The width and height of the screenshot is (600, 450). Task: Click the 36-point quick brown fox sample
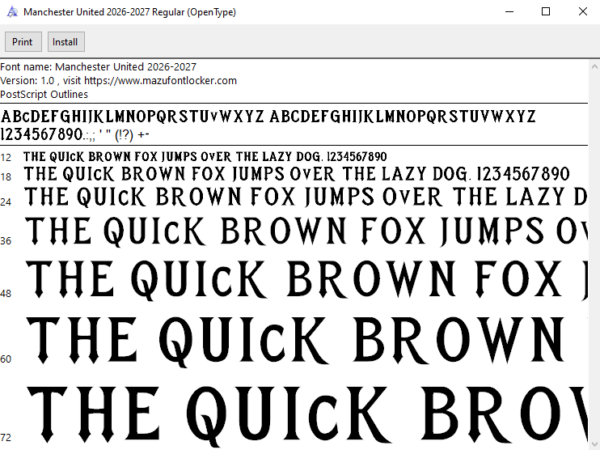306,231
